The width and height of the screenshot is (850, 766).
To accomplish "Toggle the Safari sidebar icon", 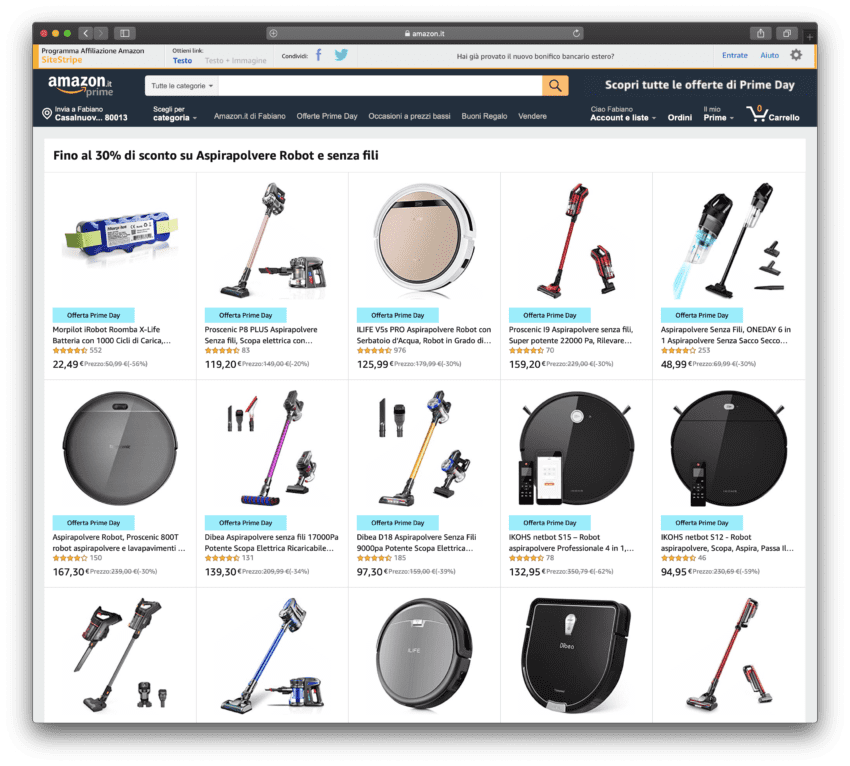I will 125,34.
